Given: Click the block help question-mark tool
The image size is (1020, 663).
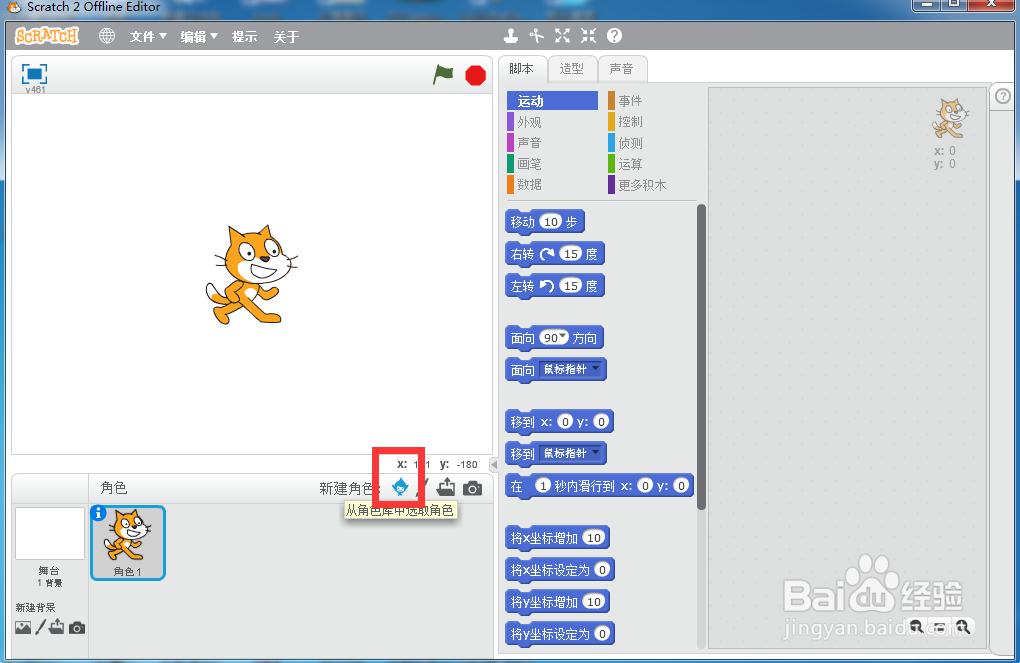Looking at the screenshot, I should (614, 36).
